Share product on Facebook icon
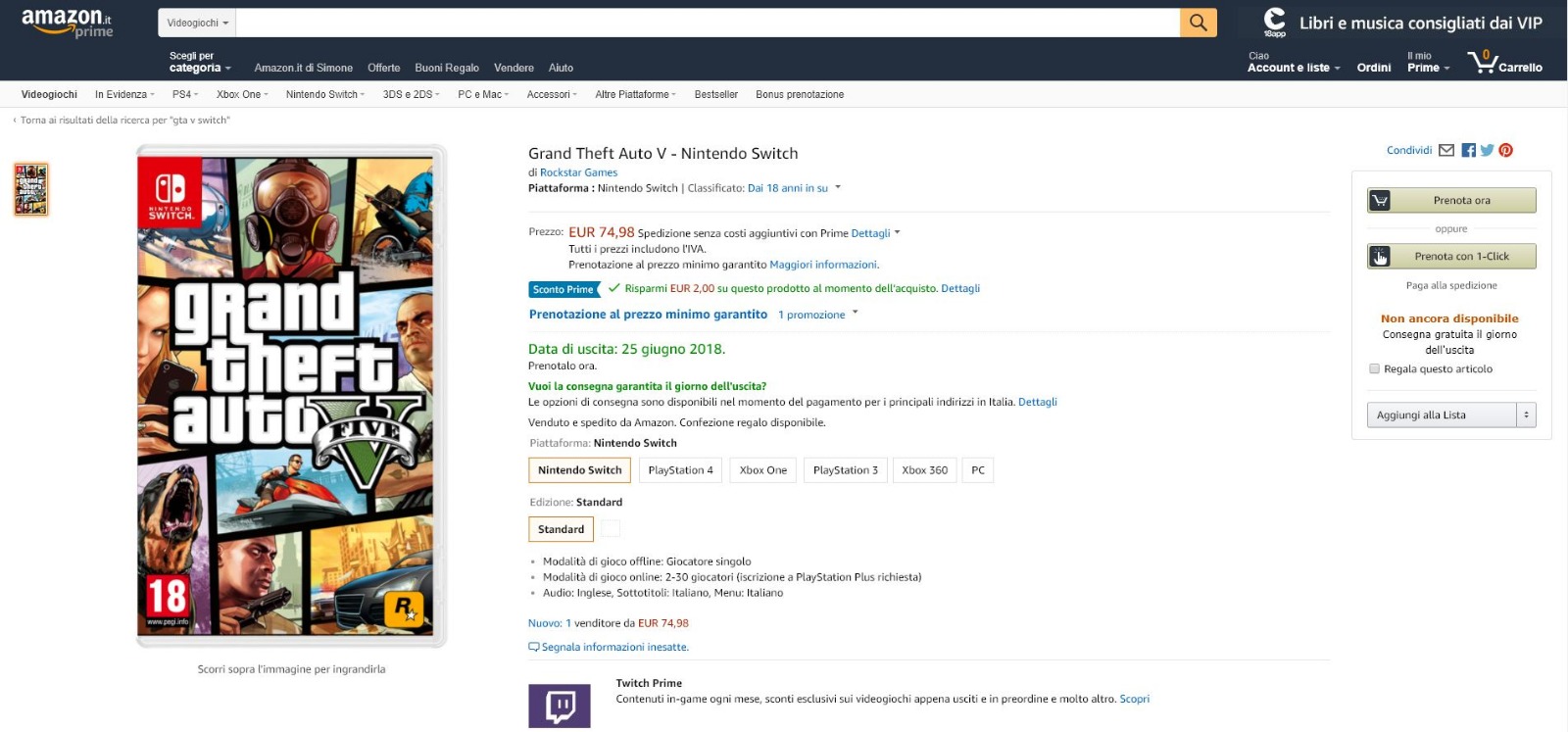Screen dimensions: 1568x732 (x=1468, y=150)
